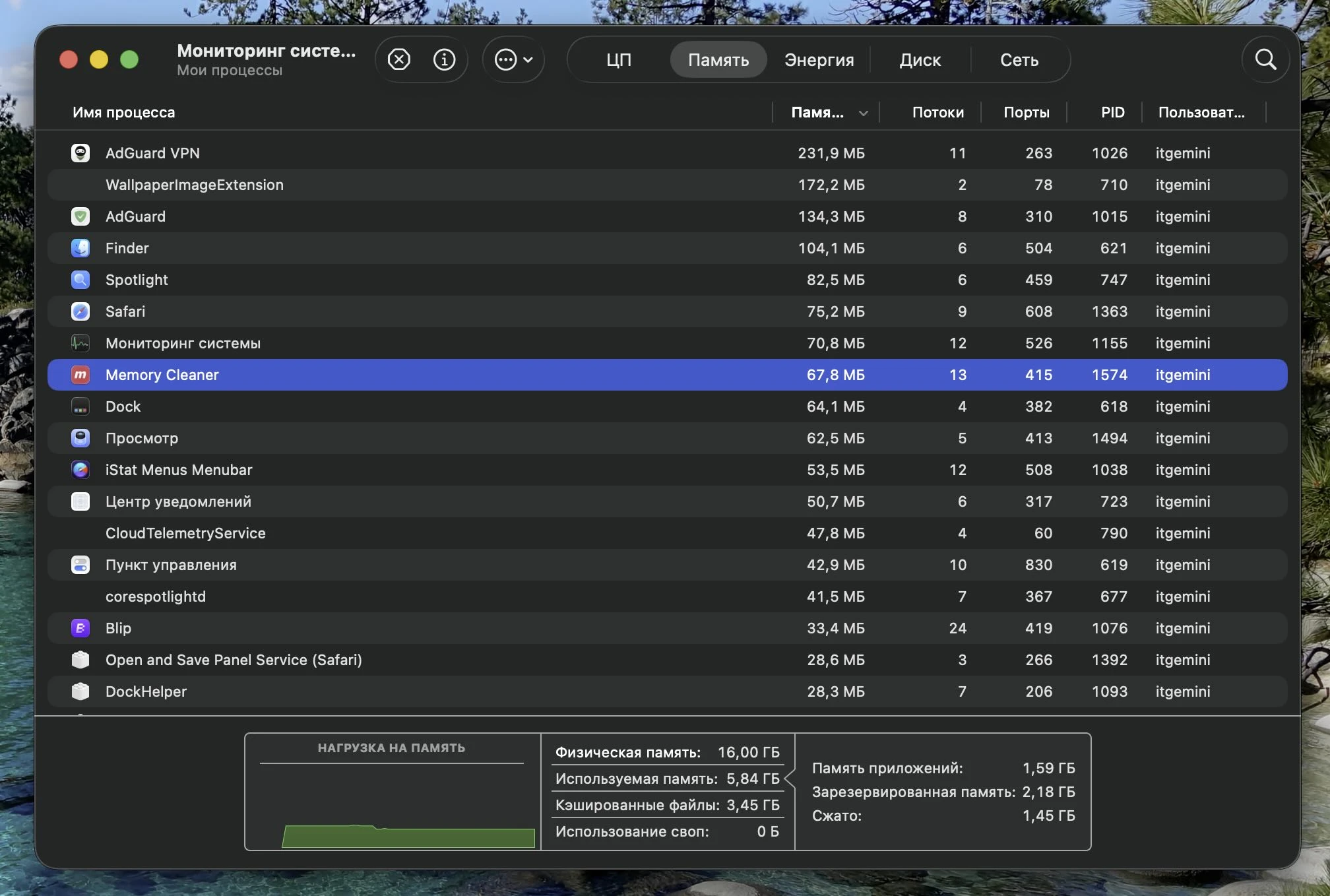The image size is (1330, 896).
Task: Select the Memory Cleaner process name
Action: [x=162, y=375]
